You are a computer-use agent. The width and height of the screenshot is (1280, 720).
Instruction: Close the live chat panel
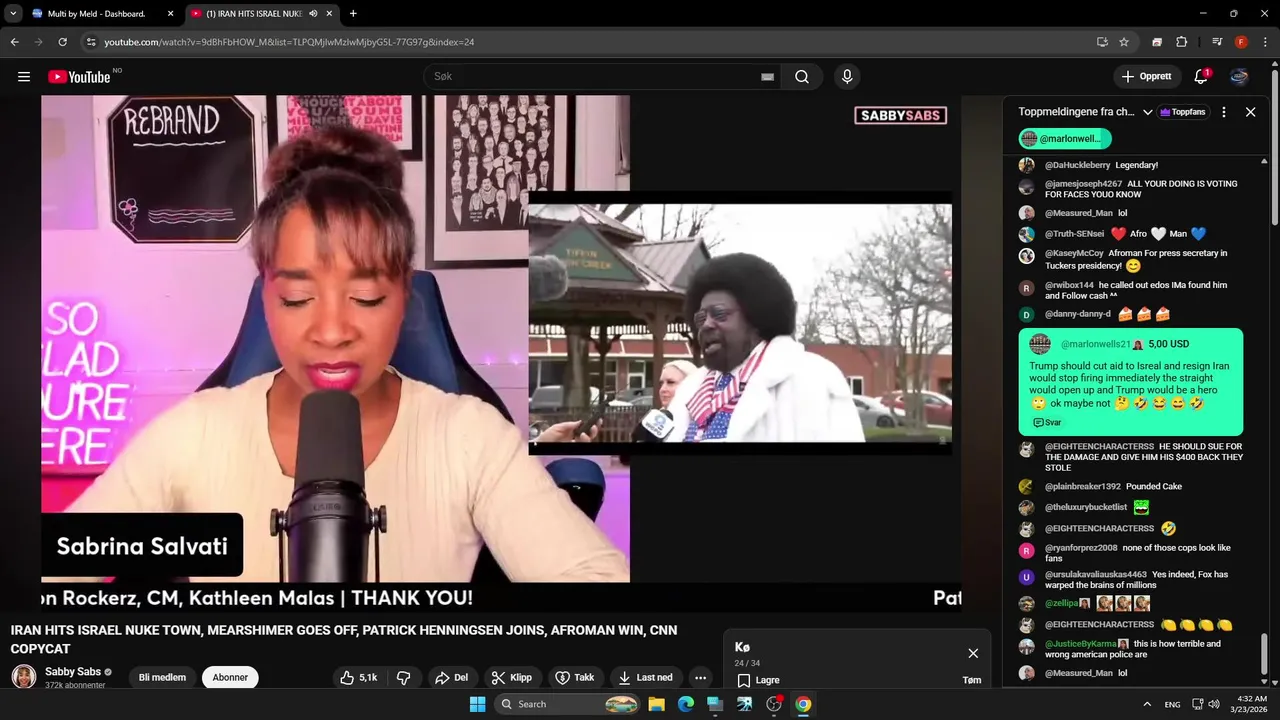click(1250, 112)
